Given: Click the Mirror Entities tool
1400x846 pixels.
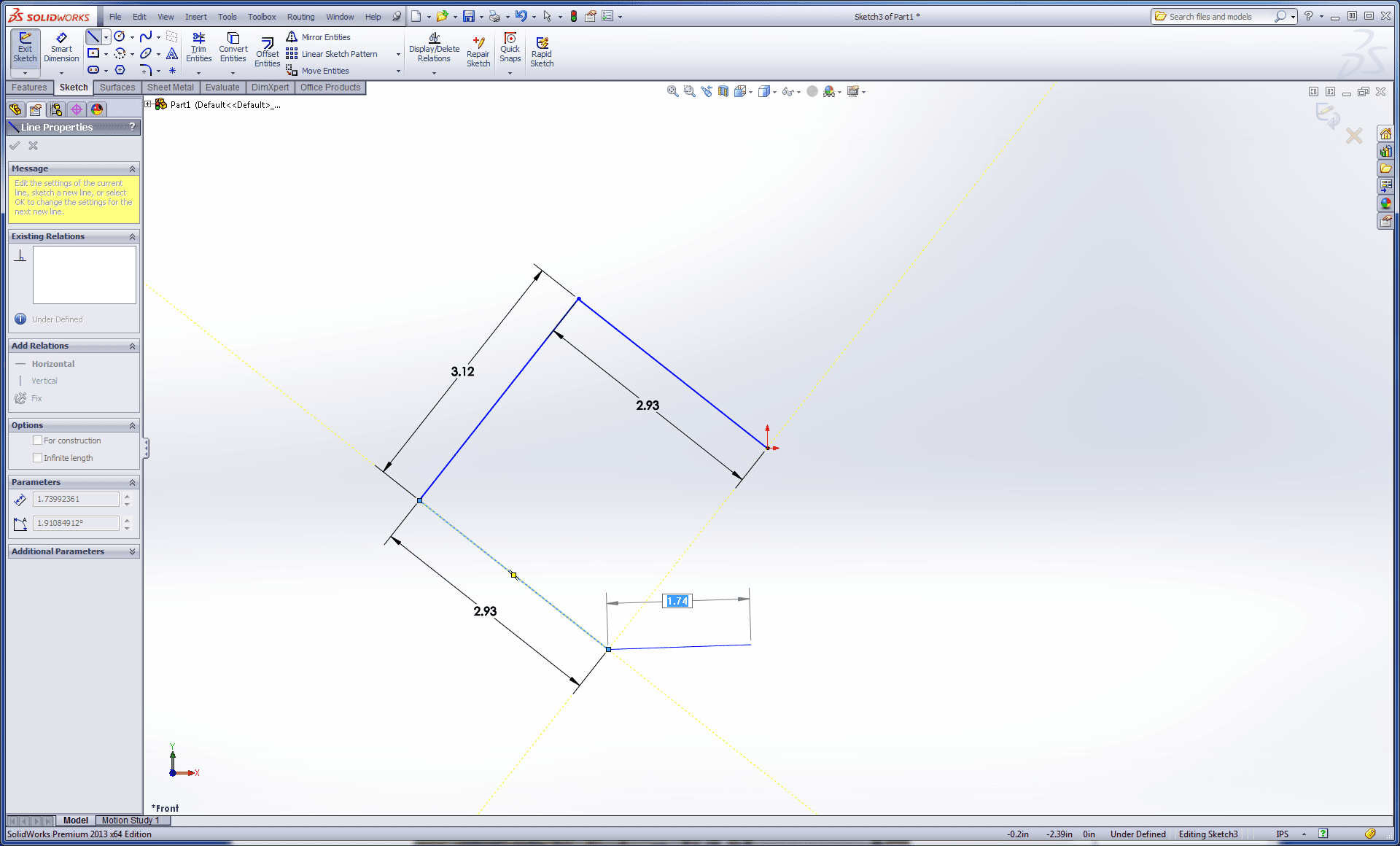Looking at the screenshot, I should point(325,37).
